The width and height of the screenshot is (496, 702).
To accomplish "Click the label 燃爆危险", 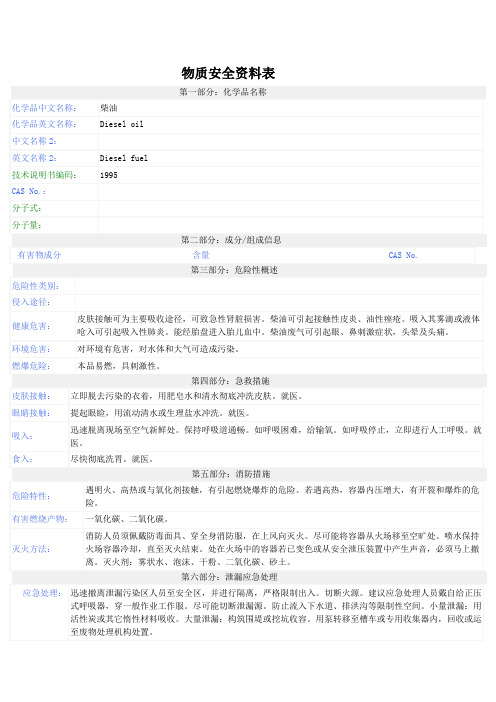I will [31, 366].
